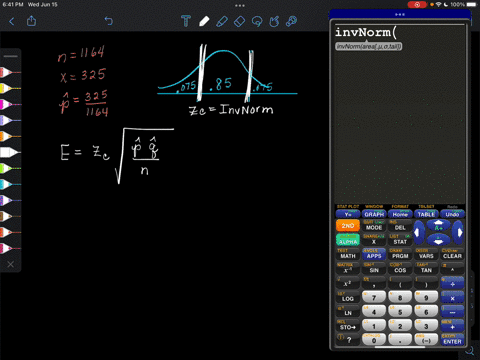Viewport: 480px width, 360px height.
Task: Tap the Y= calculator key
Action: point(348,214)
